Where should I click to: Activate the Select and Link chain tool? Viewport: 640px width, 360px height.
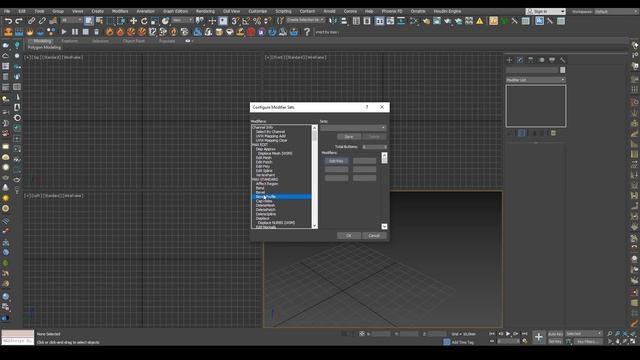[x=31, y=20]
